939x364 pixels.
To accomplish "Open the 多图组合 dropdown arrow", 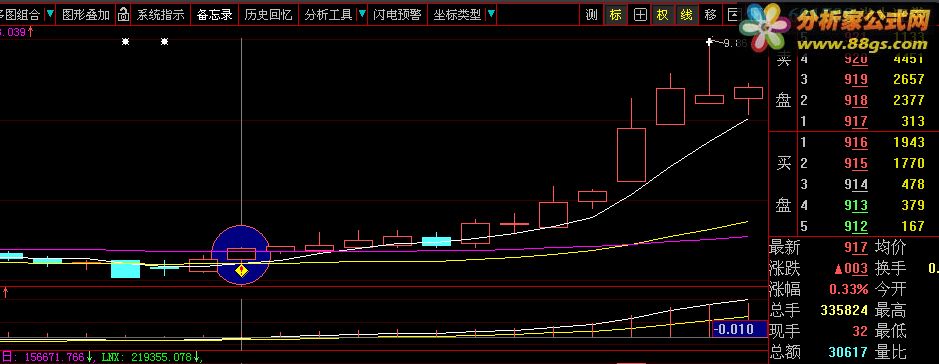I will tap(50, 14).
